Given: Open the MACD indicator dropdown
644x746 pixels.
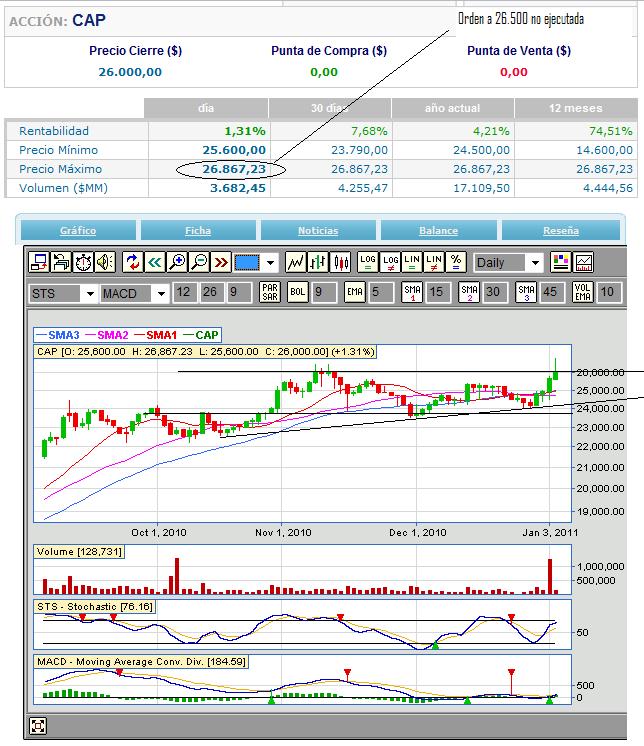Looking at the screenshot, I should tap(135, 293).
